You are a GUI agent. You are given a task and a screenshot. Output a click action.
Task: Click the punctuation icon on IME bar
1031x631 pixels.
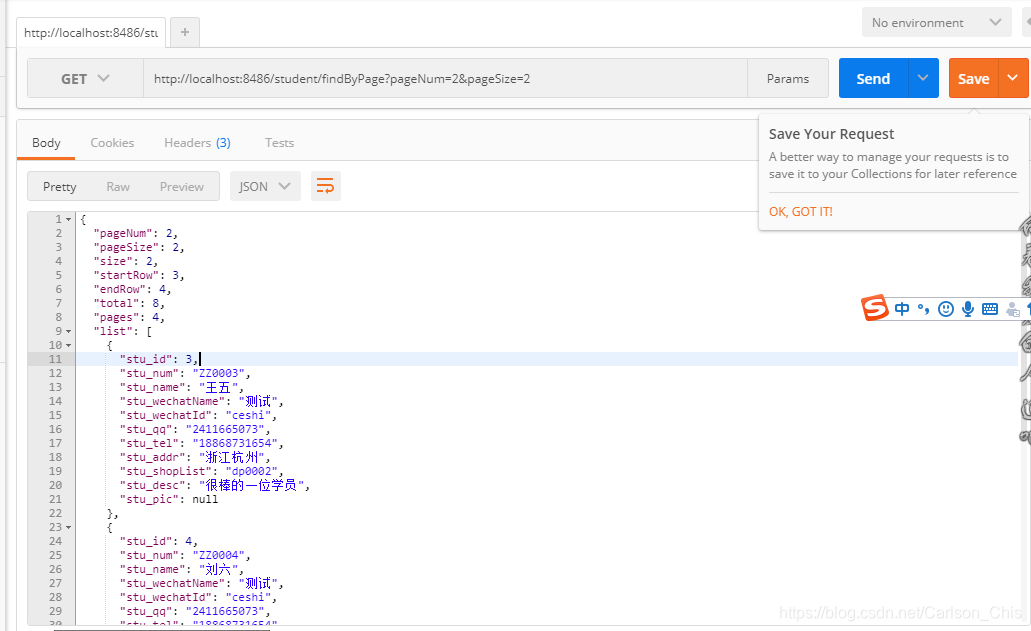(x=924, y=309)
